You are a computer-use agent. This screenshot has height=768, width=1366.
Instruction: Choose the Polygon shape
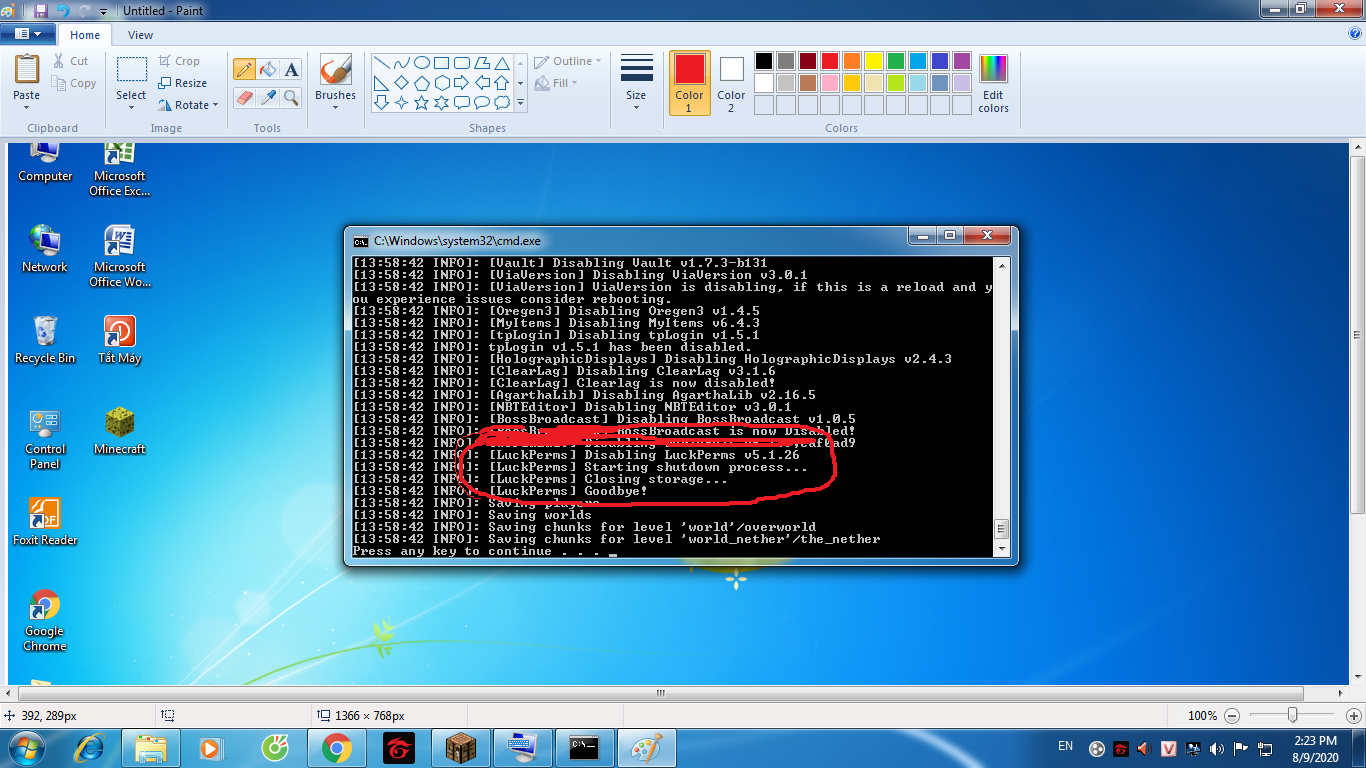481,62
